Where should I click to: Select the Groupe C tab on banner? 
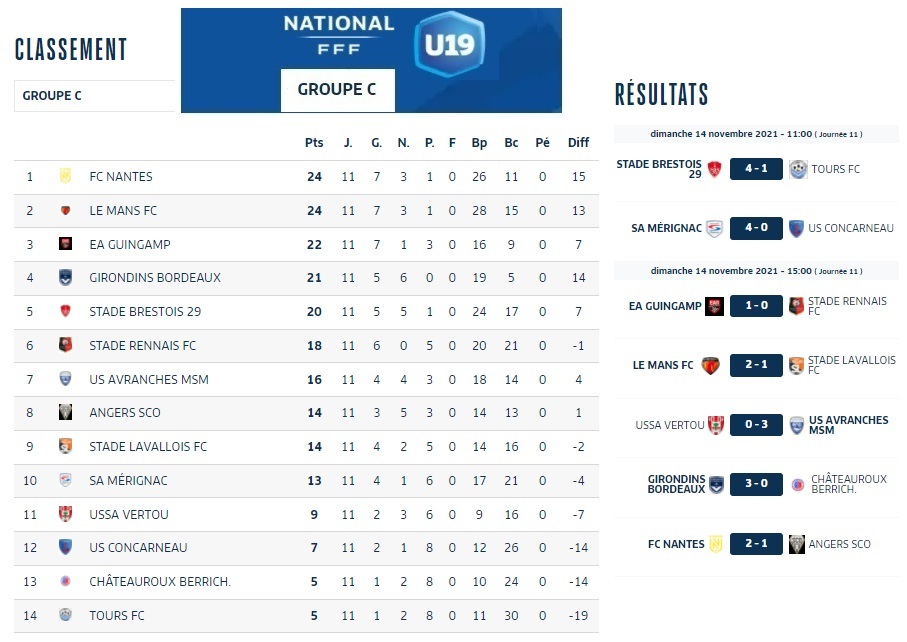(337, 90)
